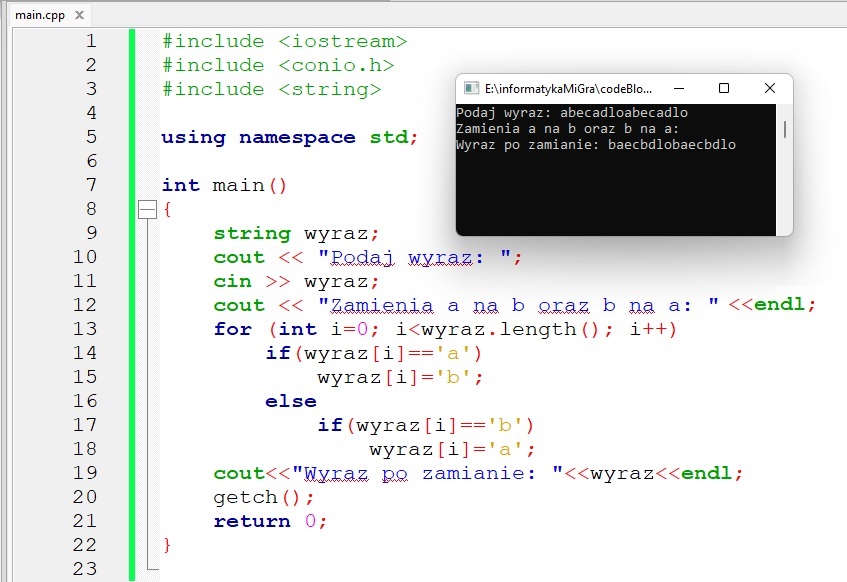
Task: Click the "Zamienia a na b oraz b na a: " string literal
Action: click(519, 305)
